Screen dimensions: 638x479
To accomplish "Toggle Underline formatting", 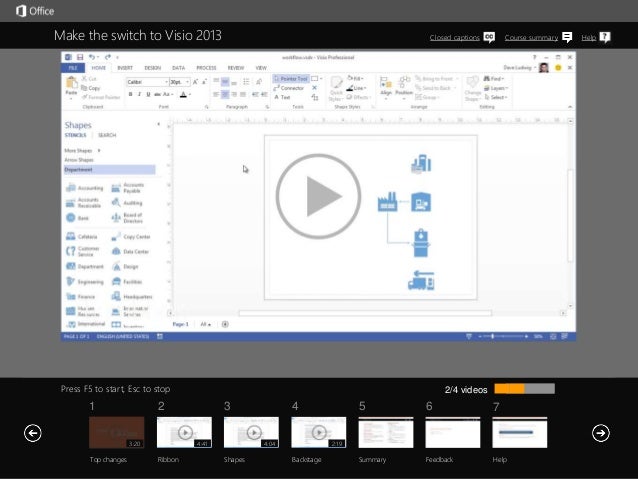I will pyautogui.click(x=148, y=94).
